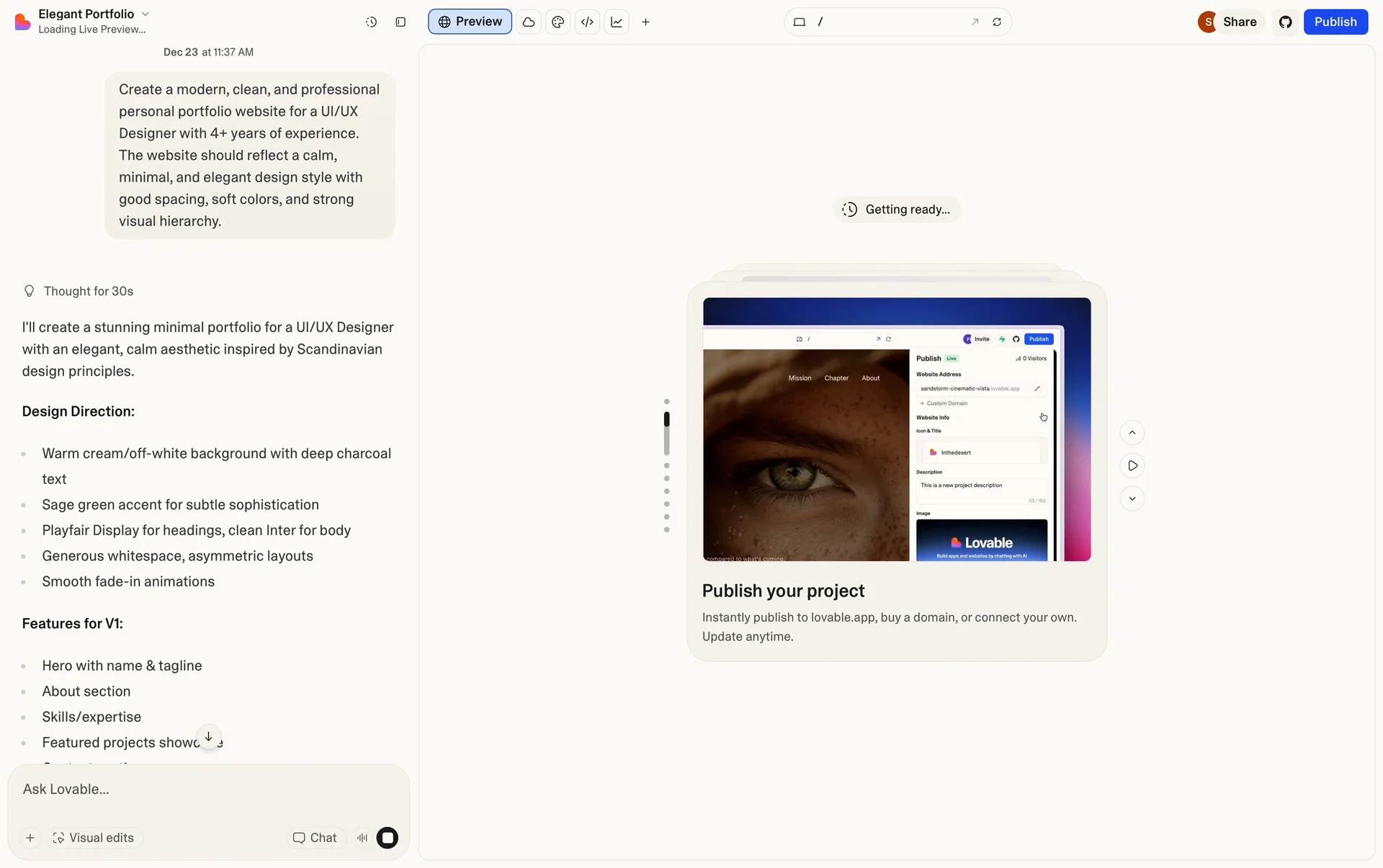The image size is (1383, 868).
Task: Open preview in new tab arrow
Action: [975, 22]
